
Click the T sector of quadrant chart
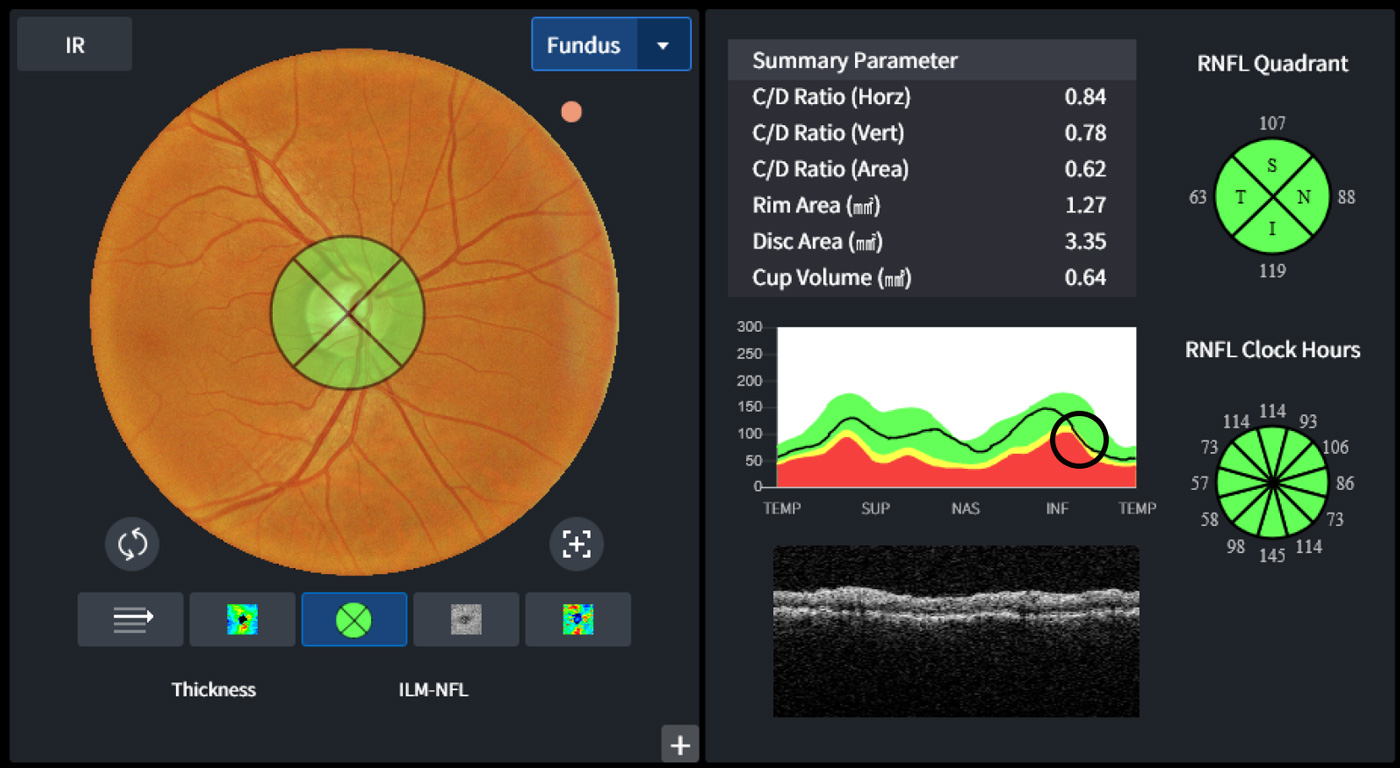coord(1241,197)
